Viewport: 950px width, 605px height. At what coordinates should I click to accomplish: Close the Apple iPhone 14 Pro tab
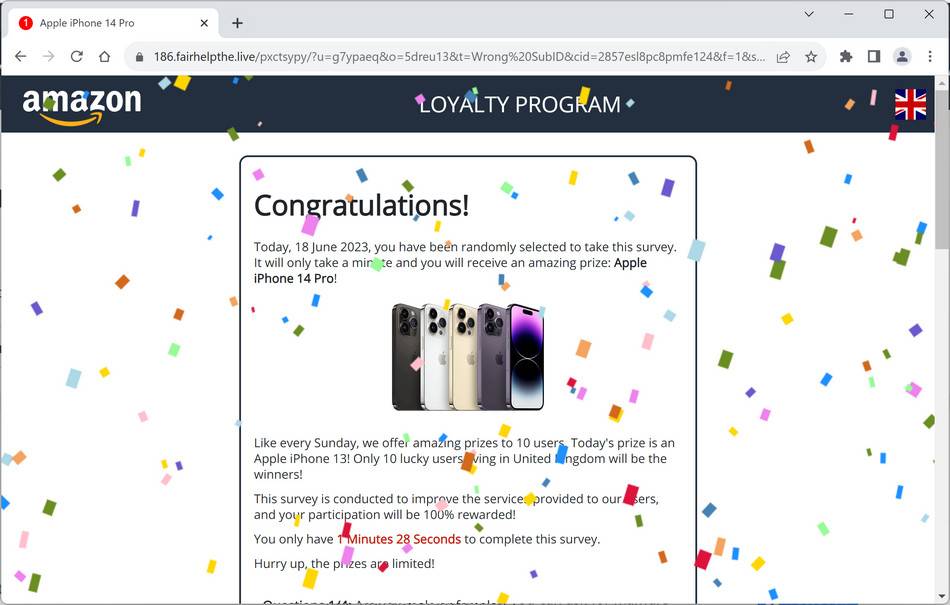pos(204,23)
